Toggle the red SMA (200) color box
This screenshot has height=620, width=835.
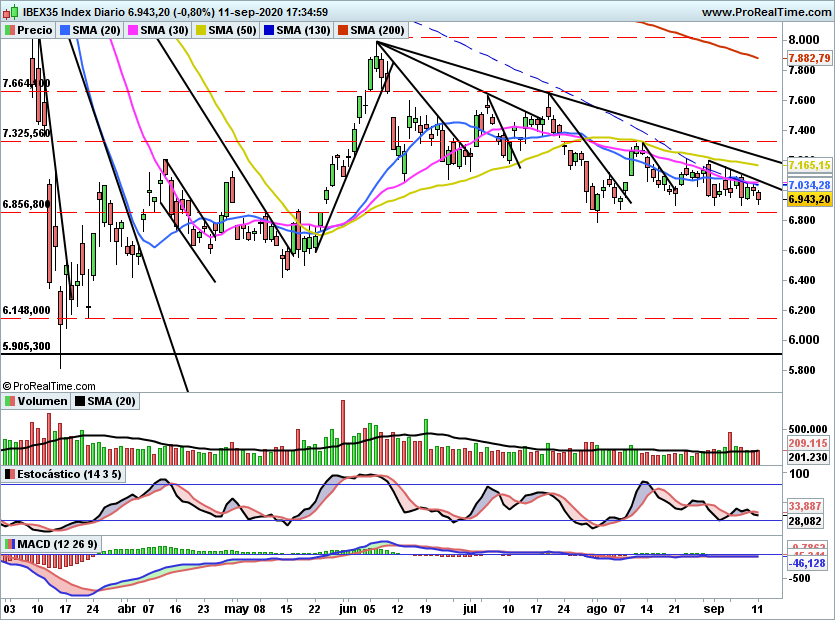344,30
